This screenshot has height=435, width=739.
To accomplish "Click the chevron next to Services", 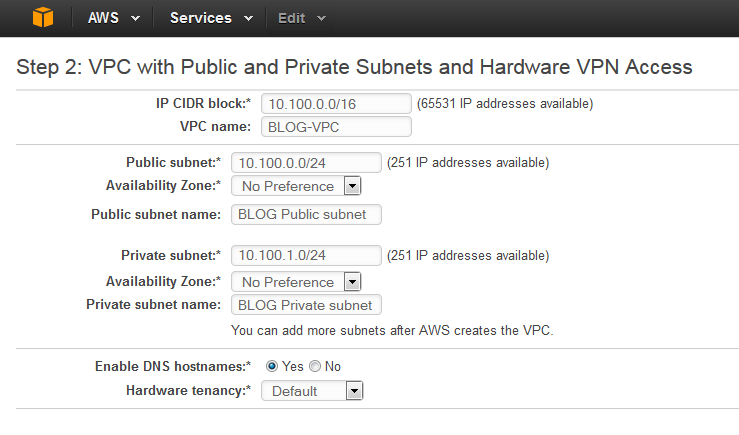I will pyautogui.click(x=248, y=18).
